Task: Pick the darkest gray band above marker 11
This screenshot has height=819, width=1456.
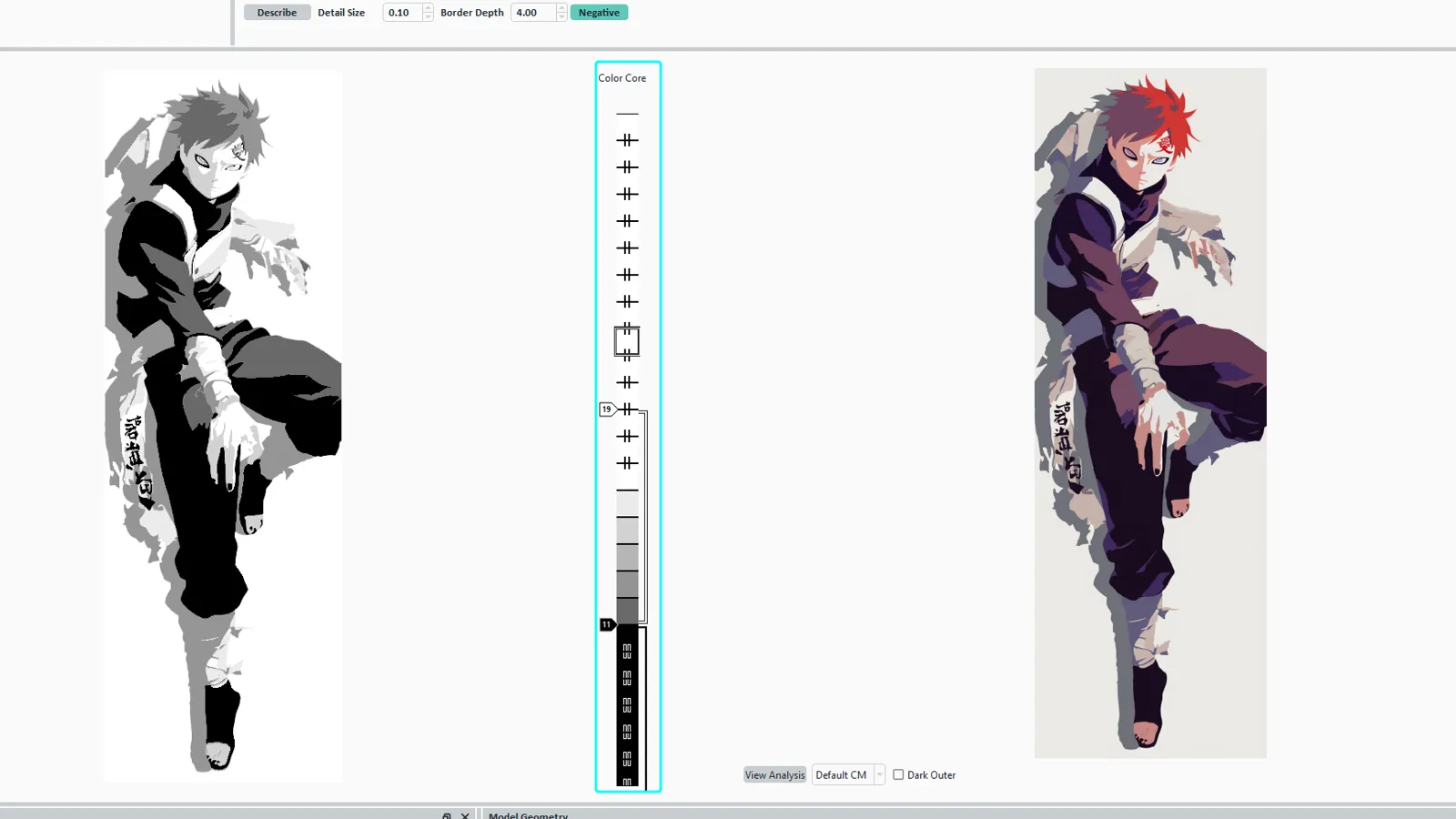Action: click(x=627, y=611)
